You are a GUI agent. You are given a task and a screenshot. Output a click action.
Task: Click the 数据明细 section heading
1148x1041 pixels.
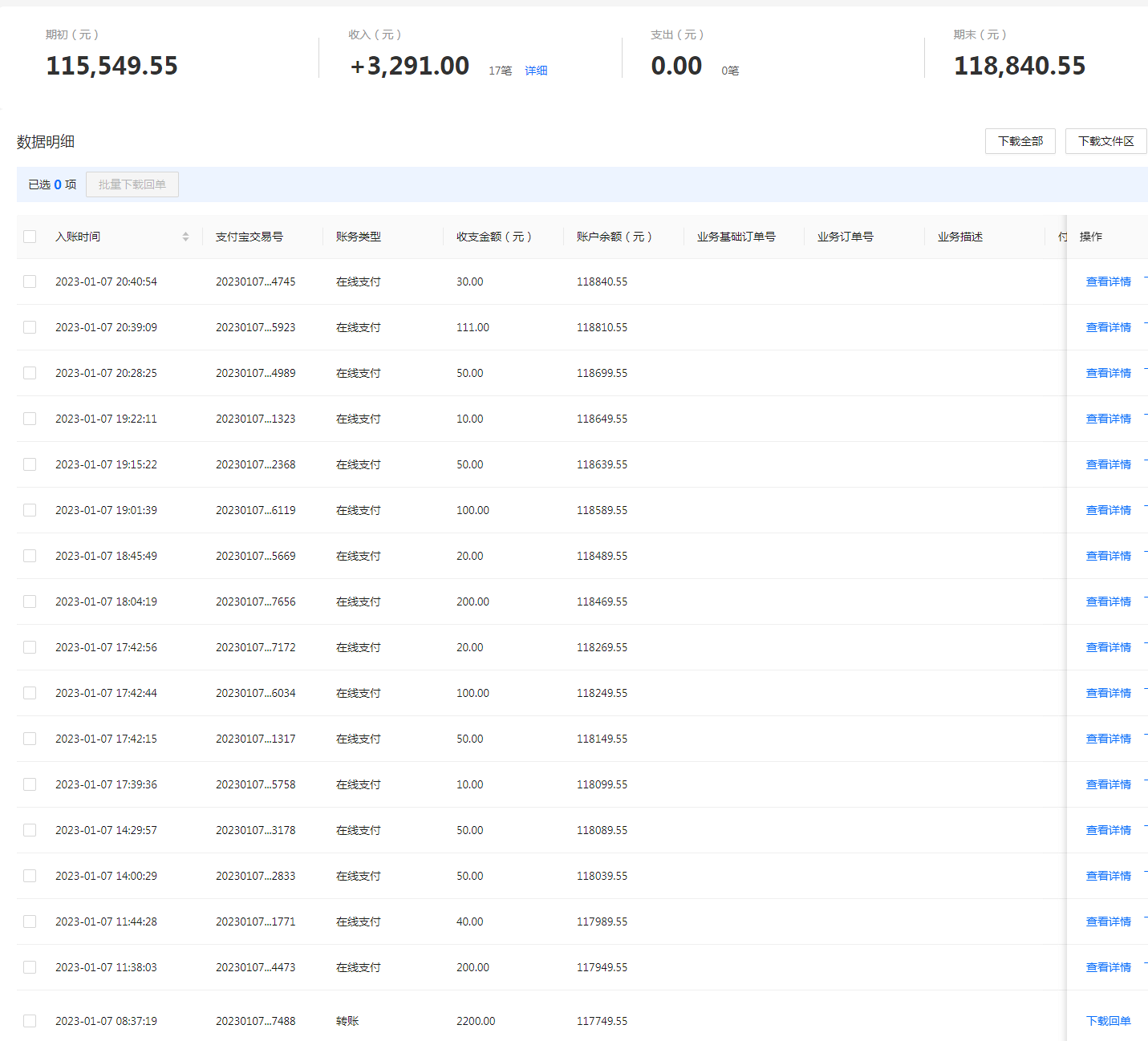46,142
